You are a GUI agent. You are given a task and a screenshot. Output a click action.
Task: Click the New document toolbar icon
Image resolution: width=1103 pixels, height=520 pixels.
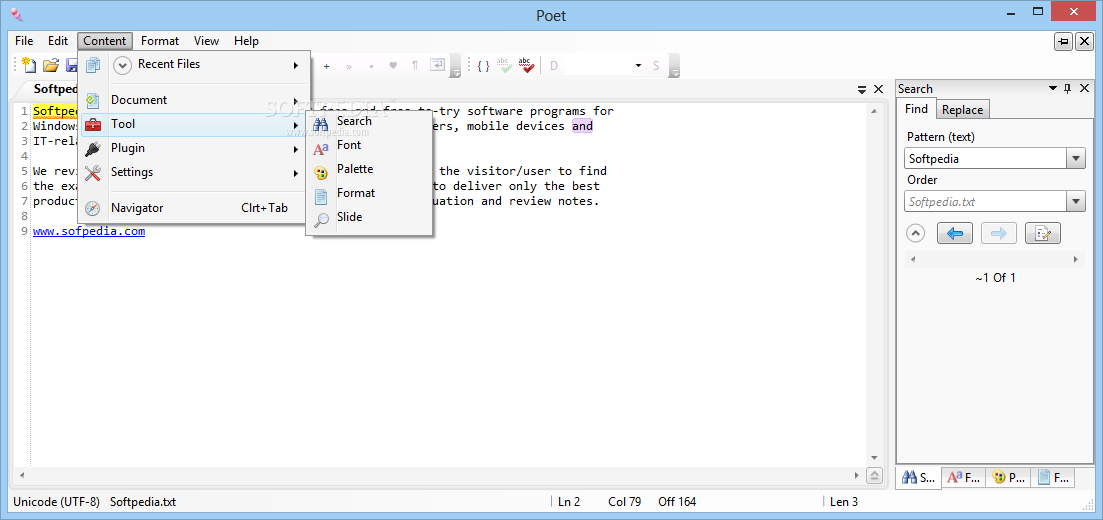point(29,65)
